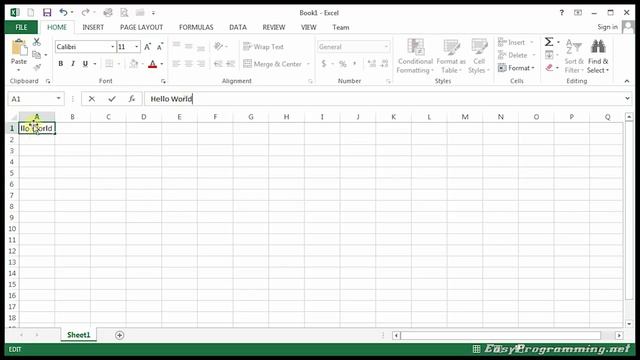
Task: Confirm entry with the checkmark button
Action: [x=112, y=99]
